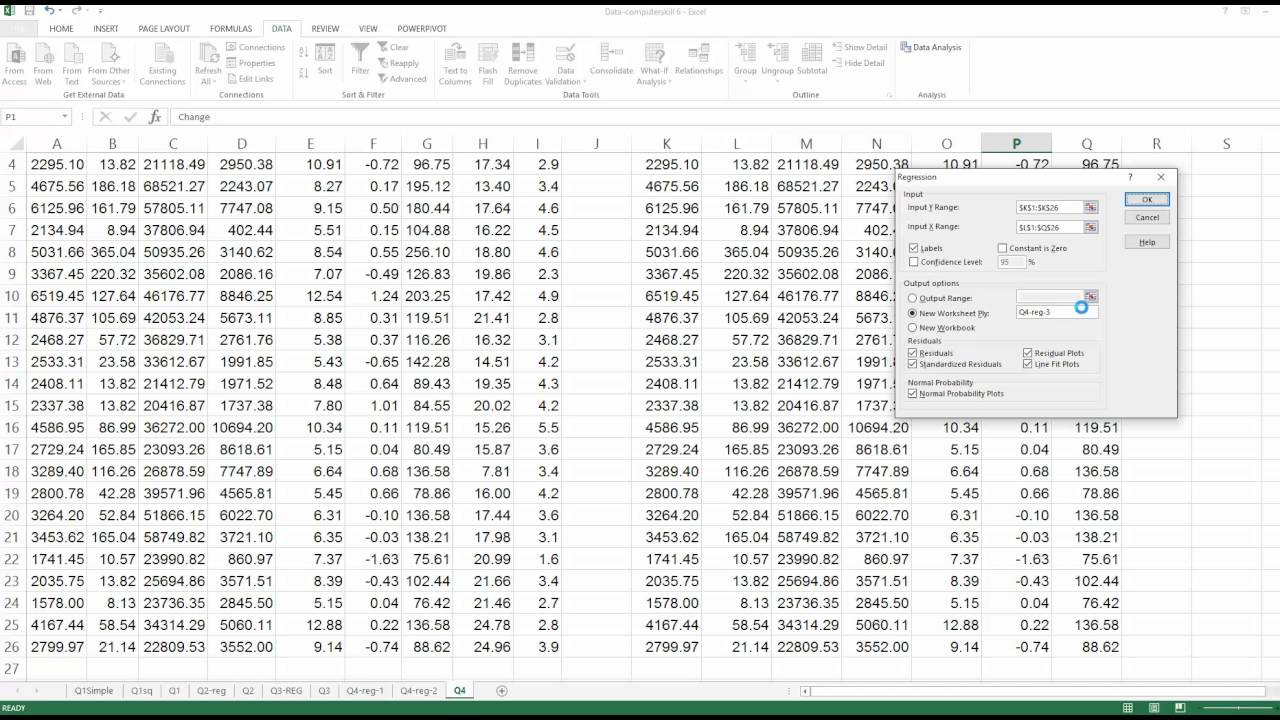
Task: Select New Worksheet Ply radio button
Action: [913, 313]
